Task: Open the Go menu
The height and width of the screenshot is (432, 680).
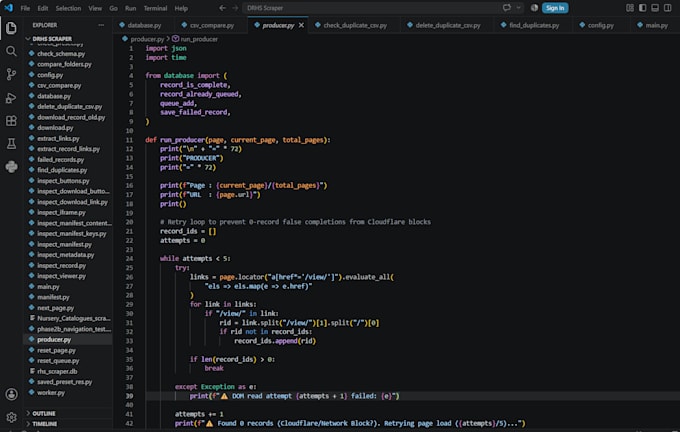Action: pos(113,8)
